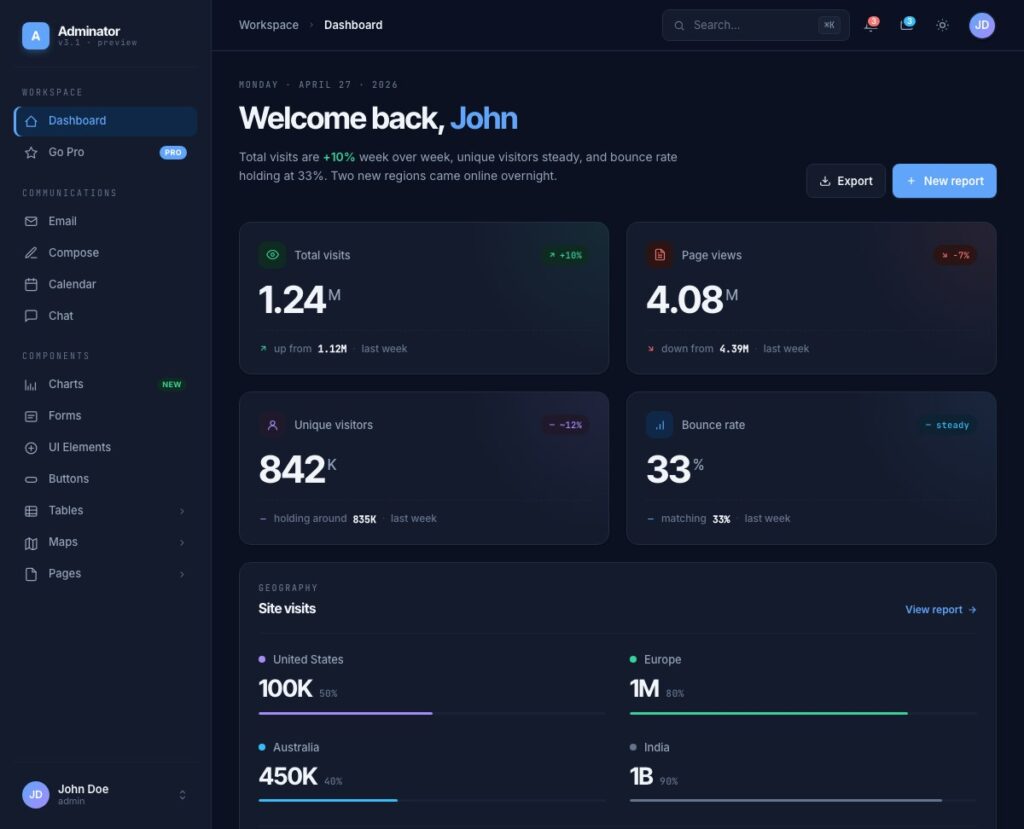Open the notifications bell icon
Image resolution: width=1024 pixels, height=829 pixels.
pos(869,25)
